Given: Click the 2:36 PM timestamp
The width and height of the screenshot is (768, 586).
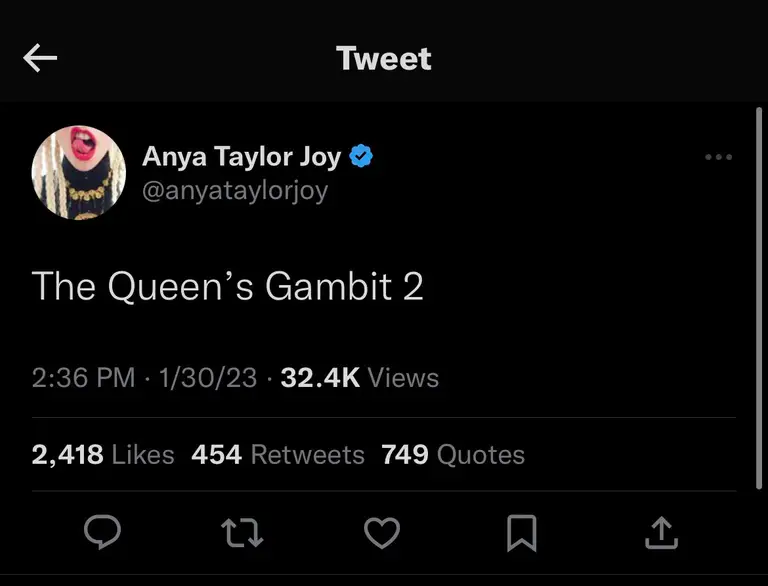Looking at the screenshot, I should coord(83,378).
